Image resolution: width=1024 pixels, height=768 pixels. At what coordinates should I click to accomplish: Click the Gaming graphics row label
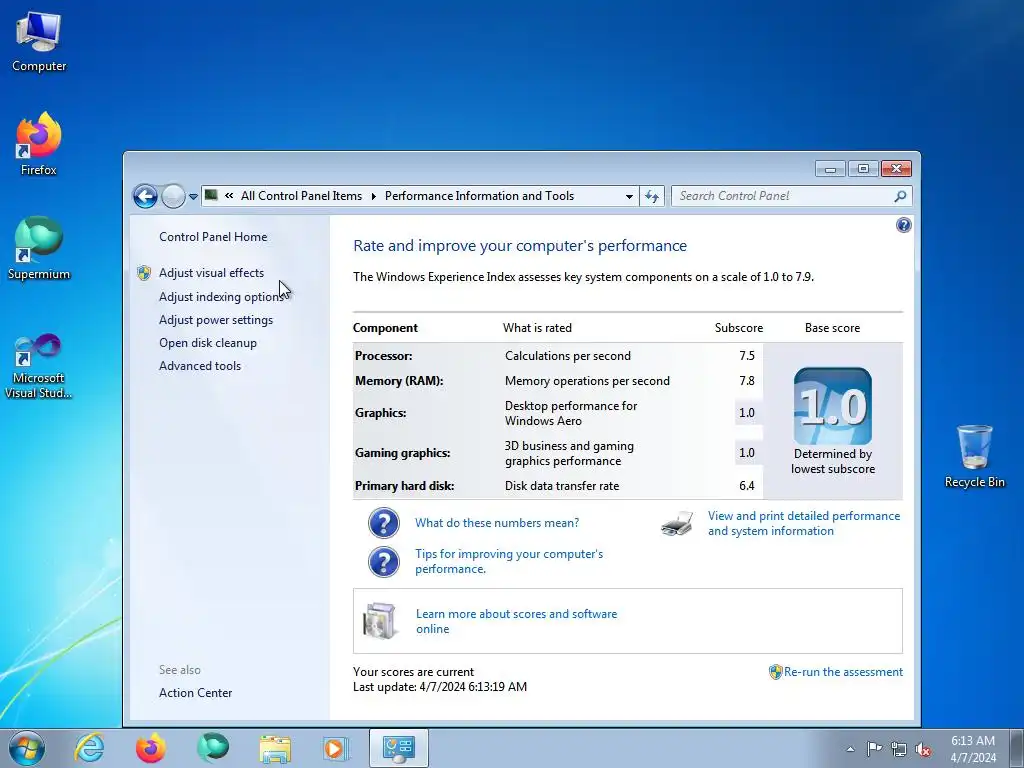tap(402, 453)
